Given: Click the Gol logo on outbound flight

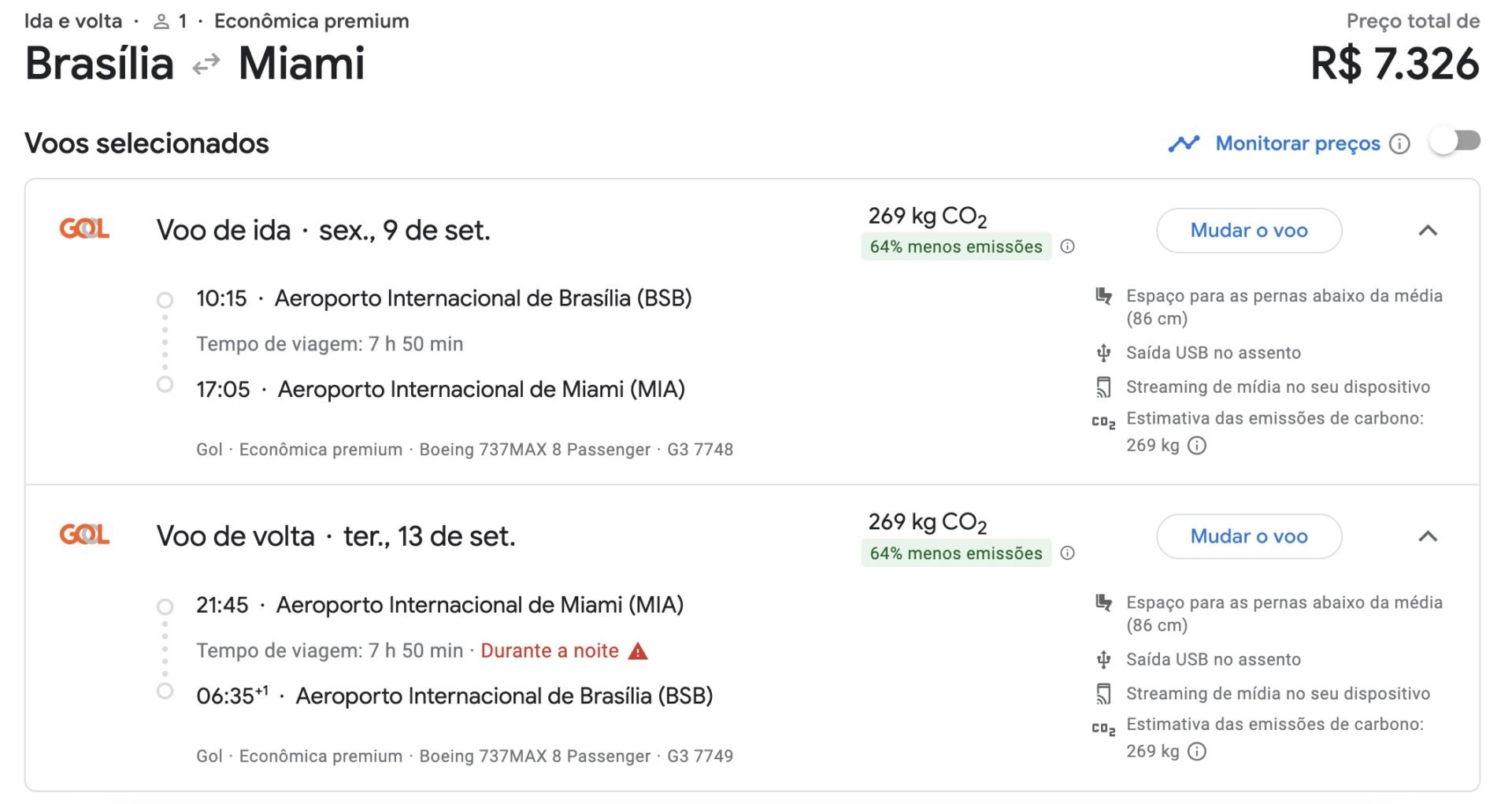Looking at the screenshot, I should (84, 229).
